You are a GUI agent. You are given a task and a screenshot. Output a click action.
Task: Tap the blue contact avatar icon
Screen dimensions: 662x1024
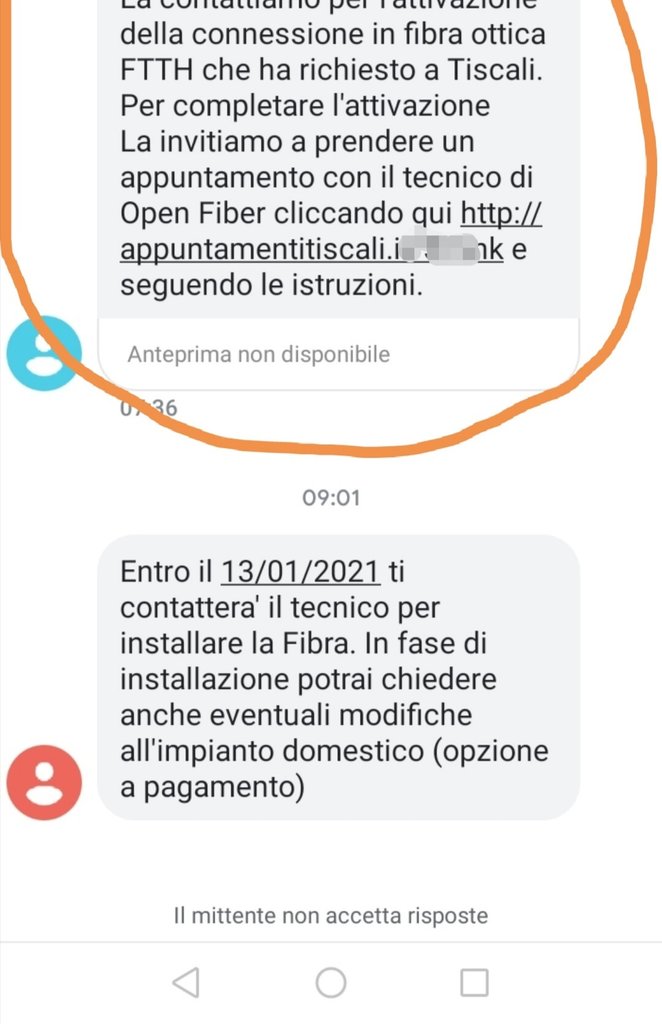point(44,353)
